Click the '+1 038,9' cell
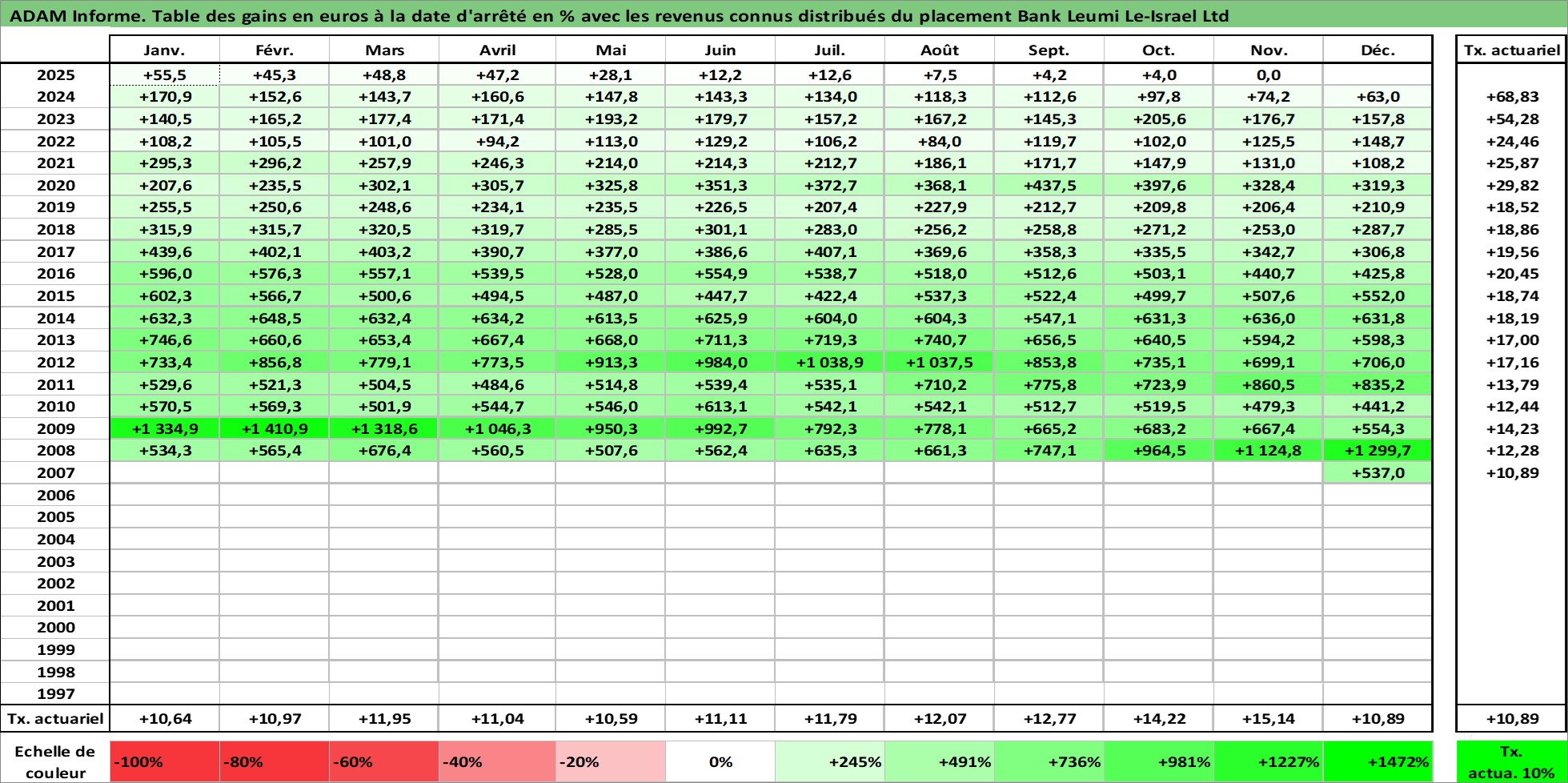 (829, 363)
